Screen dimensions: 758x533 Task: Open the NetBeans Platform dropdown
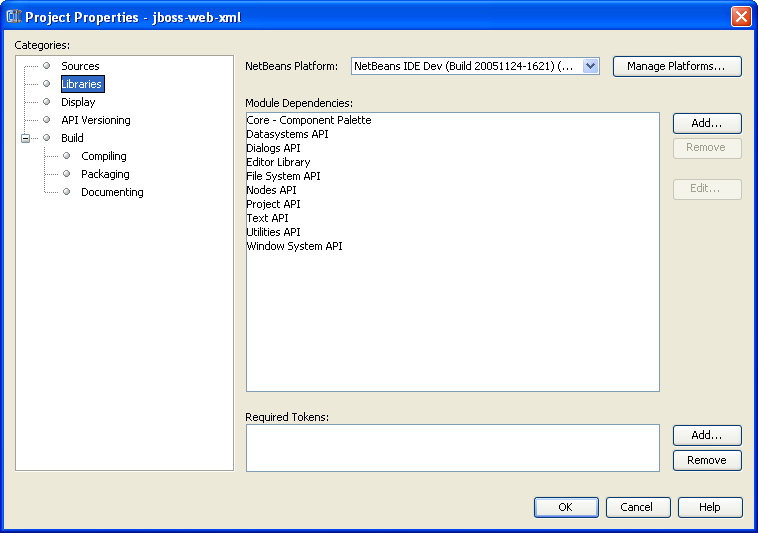[x=590, y=66]
